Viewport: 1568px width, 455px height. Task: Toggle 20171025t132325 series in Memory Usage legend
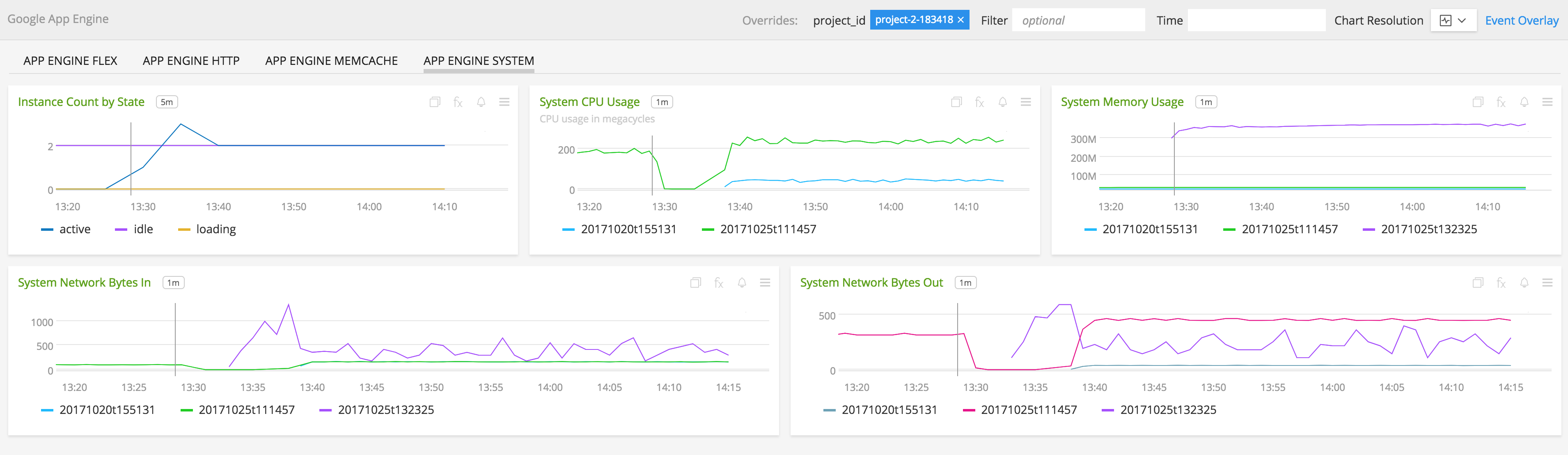pos(1428,229)
